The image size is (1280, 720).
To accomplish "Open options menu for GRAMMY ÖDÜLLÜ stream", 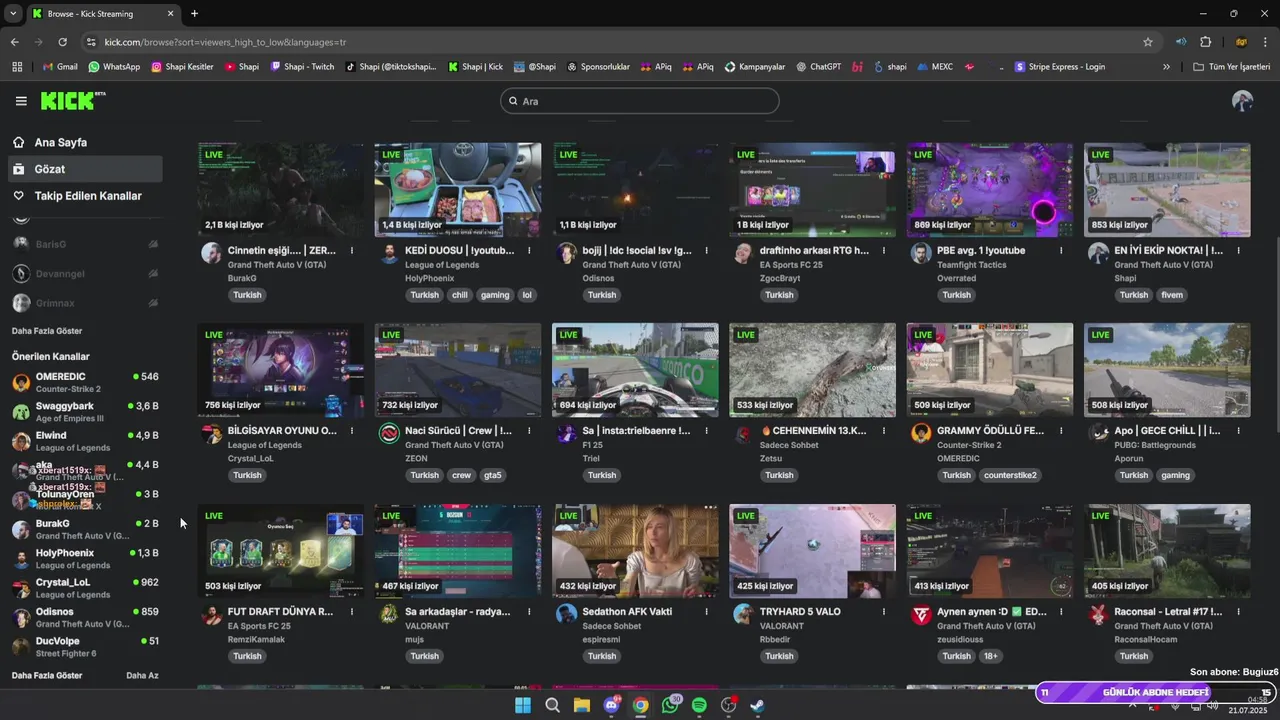I will (1061, 431).
